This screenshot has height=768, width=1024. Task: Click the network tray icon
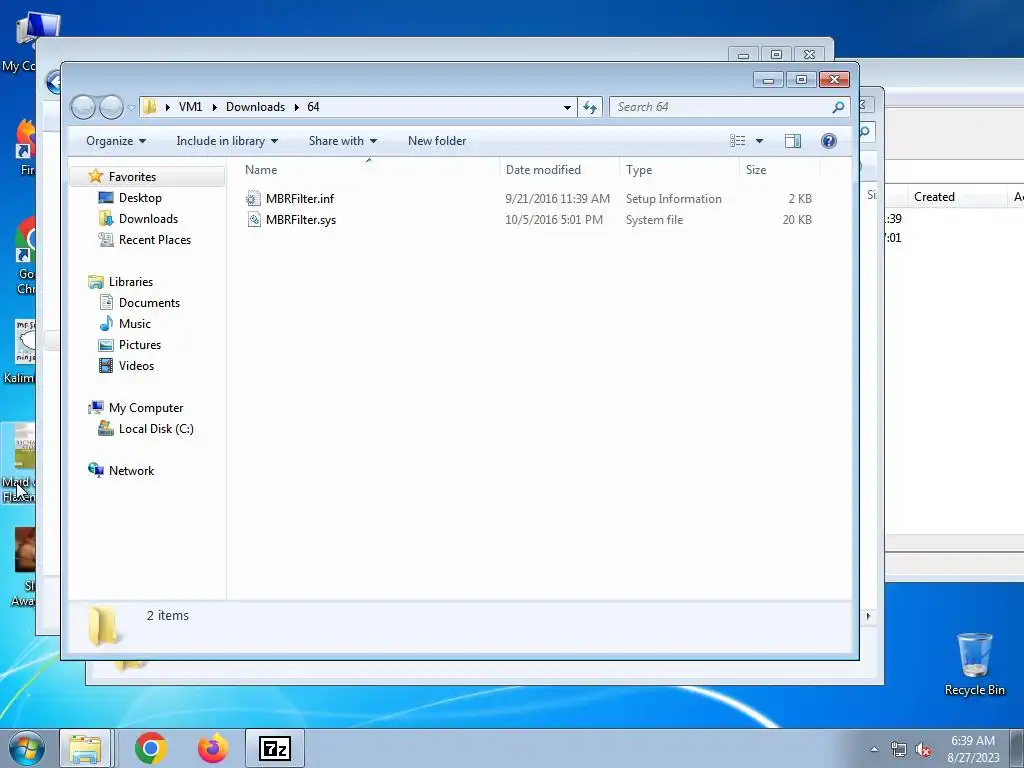click(x=899, y=750)
